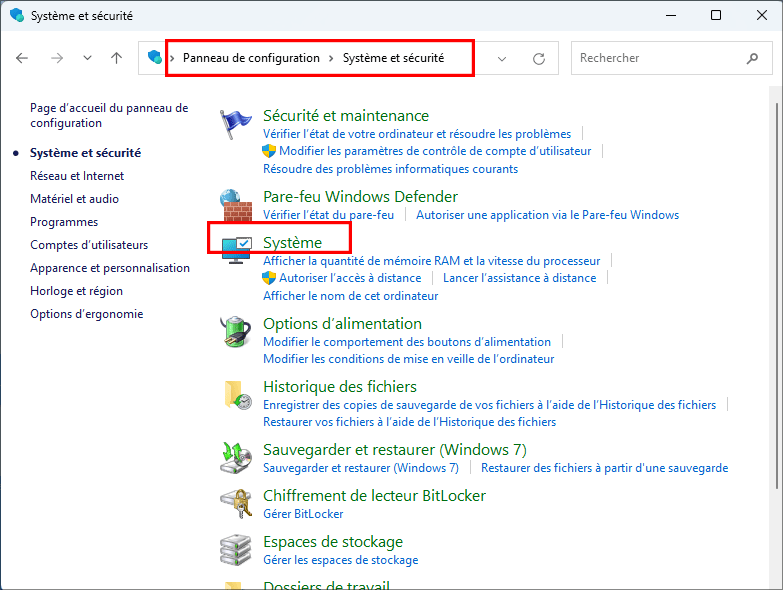Image resolution: width=783 pixels, height=590 pixels.
Task: Select Programmes in sidebar
Action: (64, 222)
